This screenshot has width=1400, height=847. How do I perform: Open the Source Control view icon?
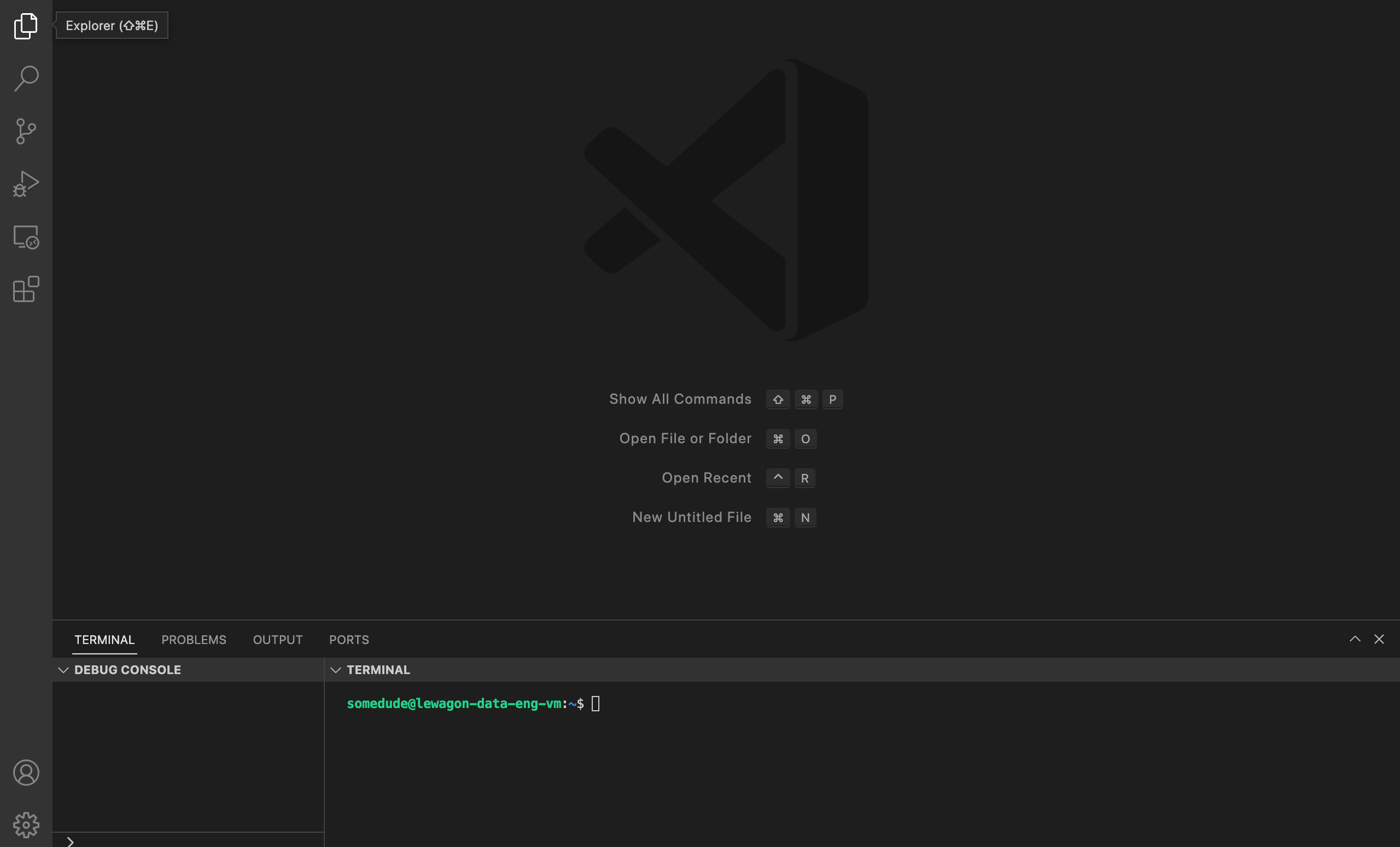[x=26, y=131]
